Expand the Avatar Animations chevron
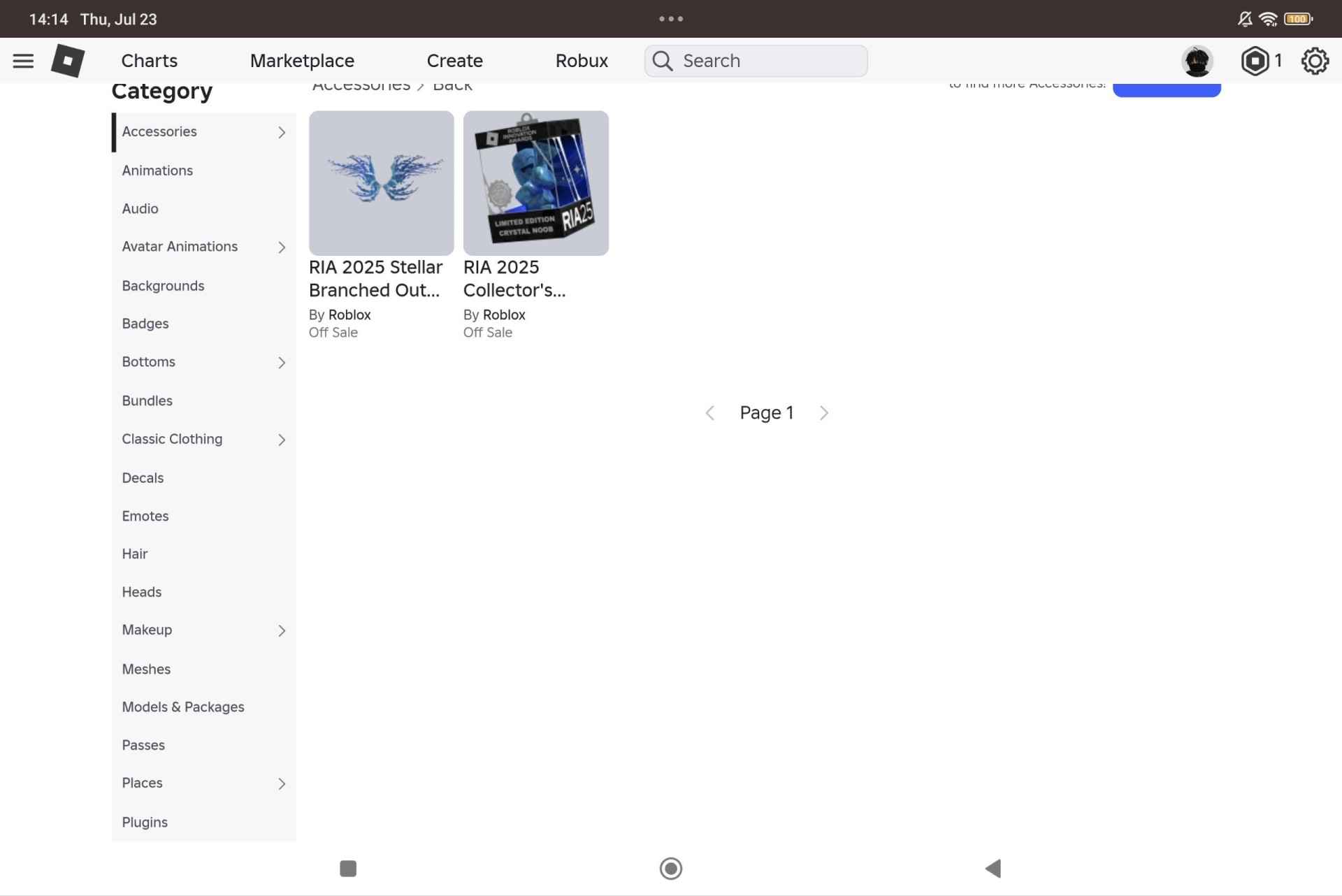This screenshot has width=1342, height=896. 282,247
